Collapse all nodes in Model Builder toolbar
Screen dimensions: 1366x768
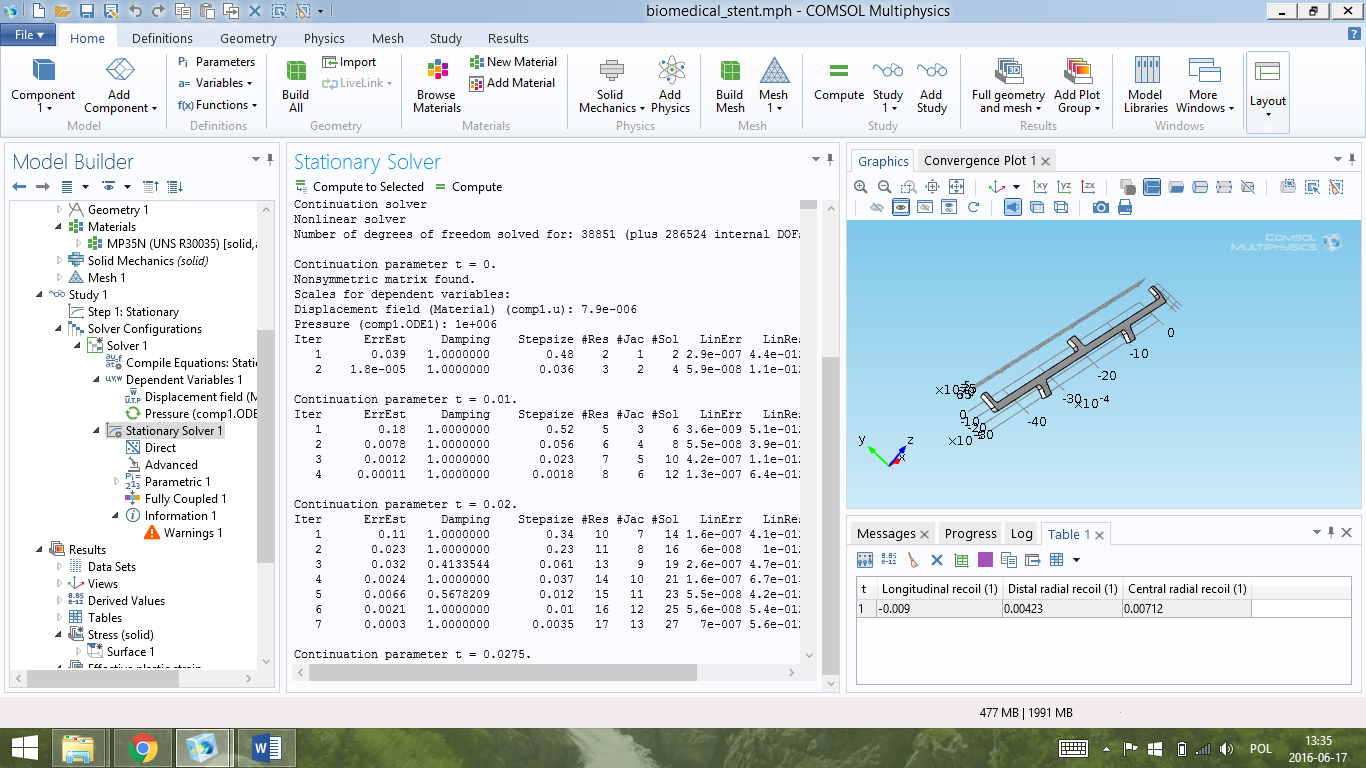pyautogui.click(x=151, y=187)
